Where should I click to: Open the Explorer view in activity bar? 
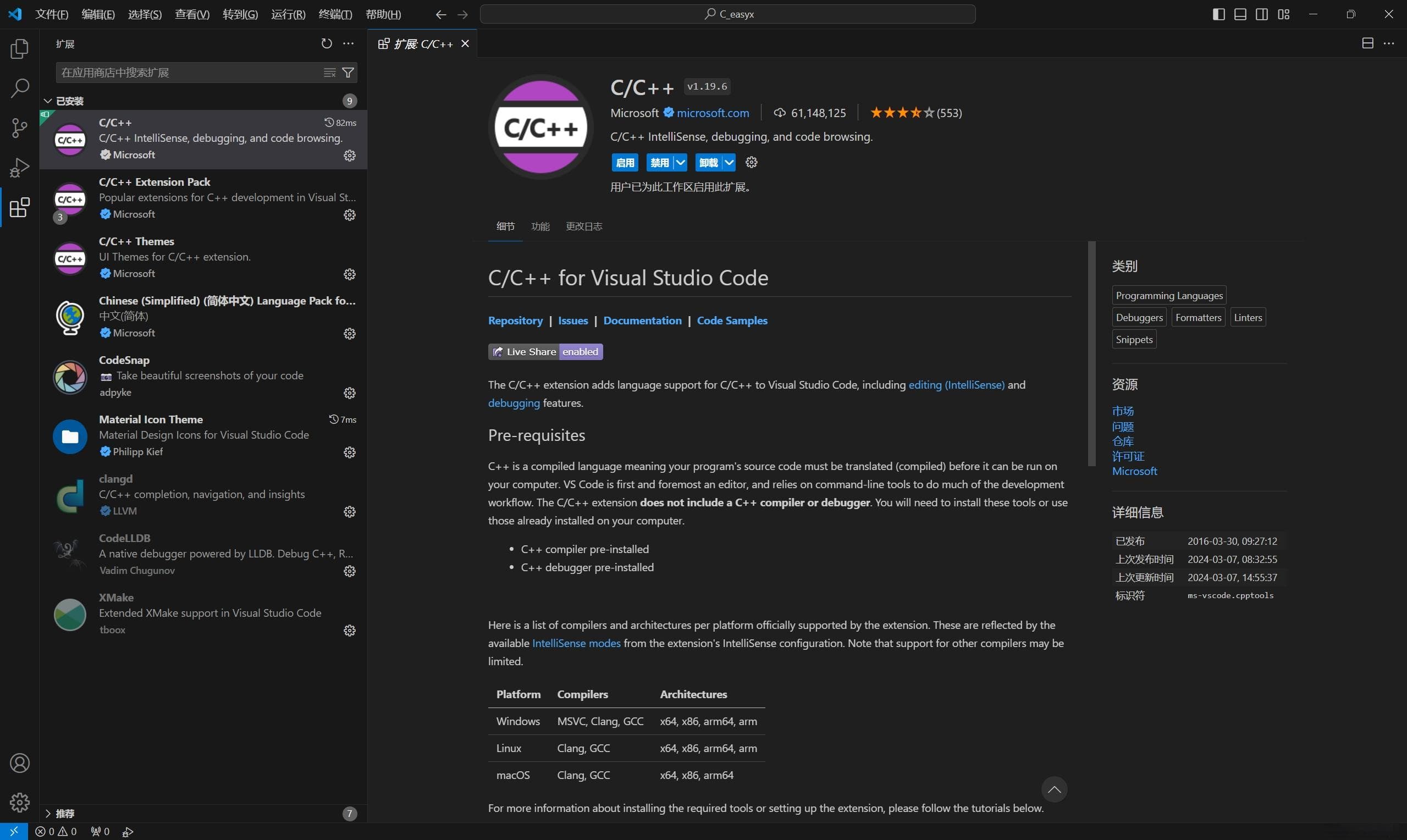coord(19,49)
